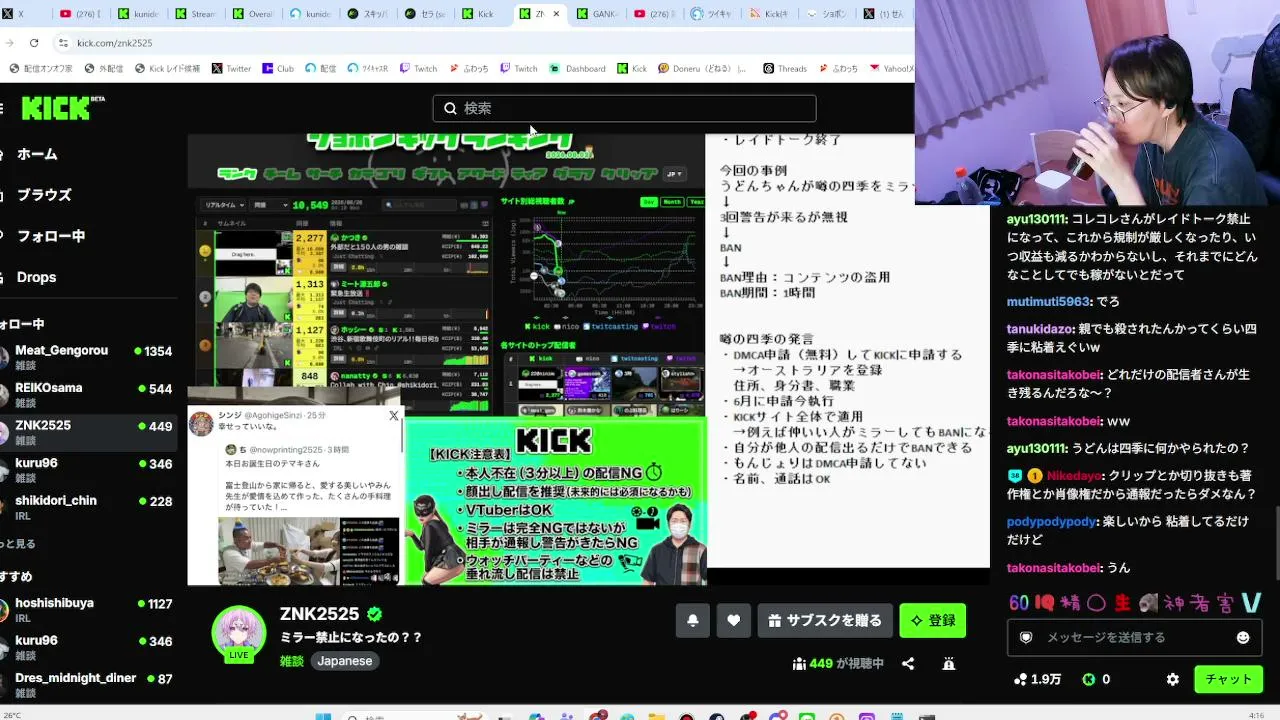Click サブスクを贈る gift sub button
This screenshot has height=720, width=1280.
point(825,621)
